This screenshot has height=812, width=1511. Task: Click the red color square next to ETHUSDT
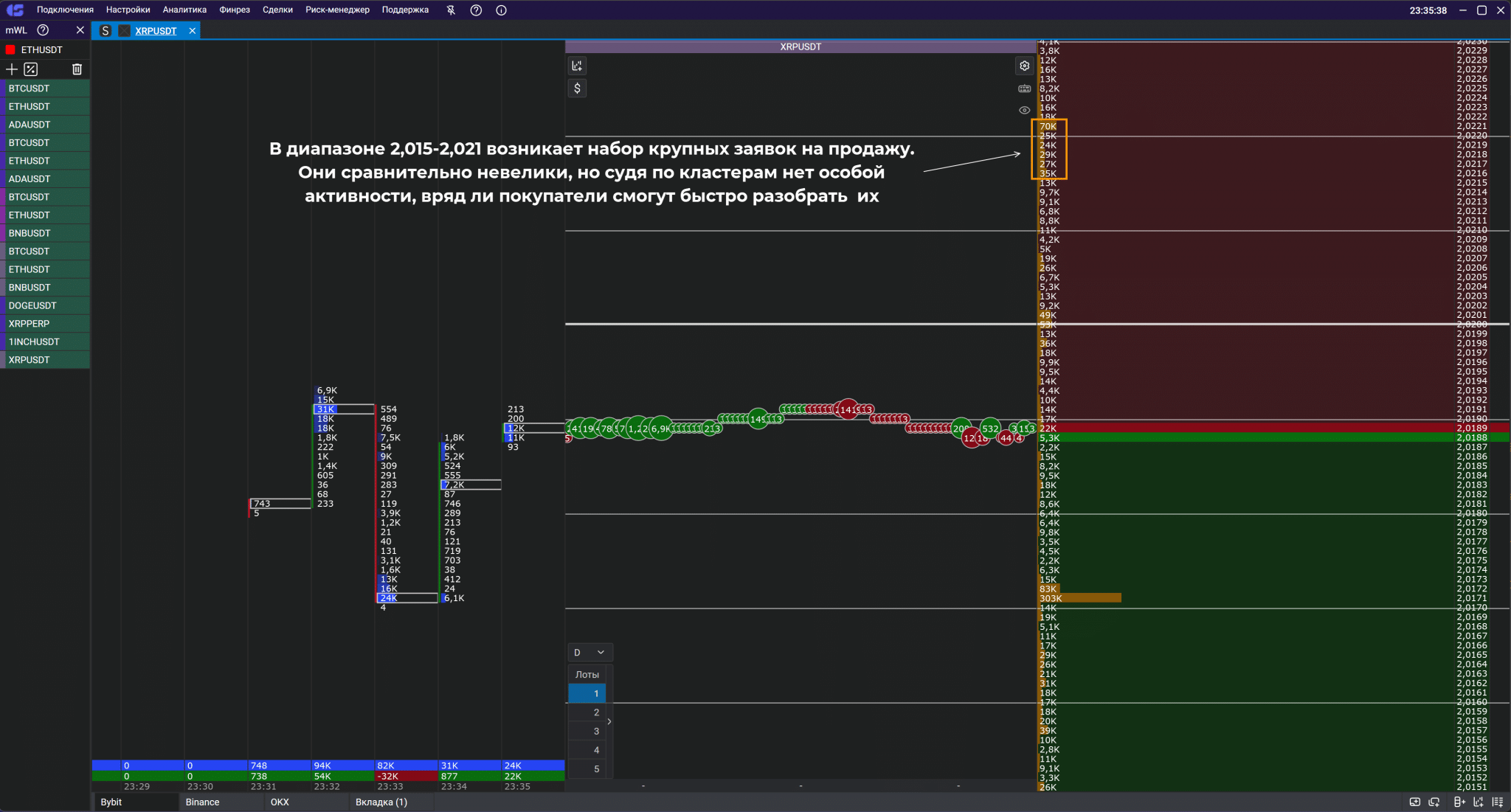click(10, 50)
